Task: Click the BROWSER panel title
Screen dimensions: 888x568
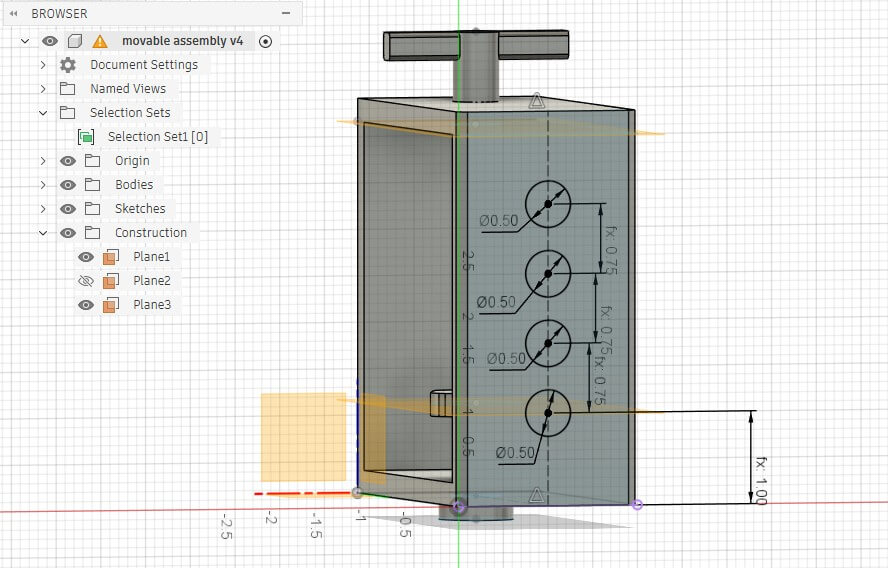Action: click(59, 13)
